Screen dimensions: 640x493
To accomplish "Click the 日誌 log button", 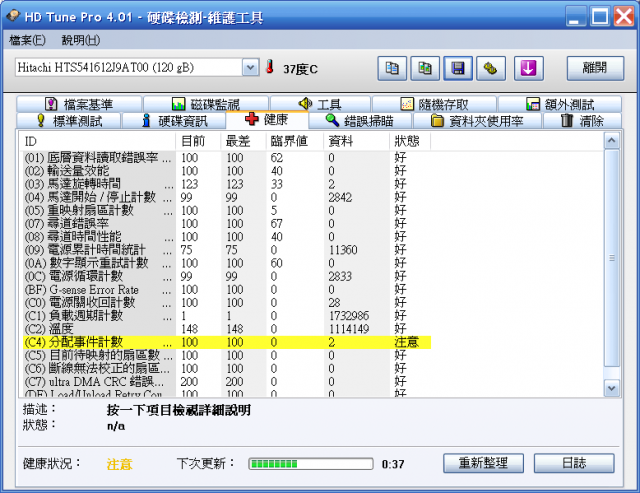I will click(x=574, y=463).
